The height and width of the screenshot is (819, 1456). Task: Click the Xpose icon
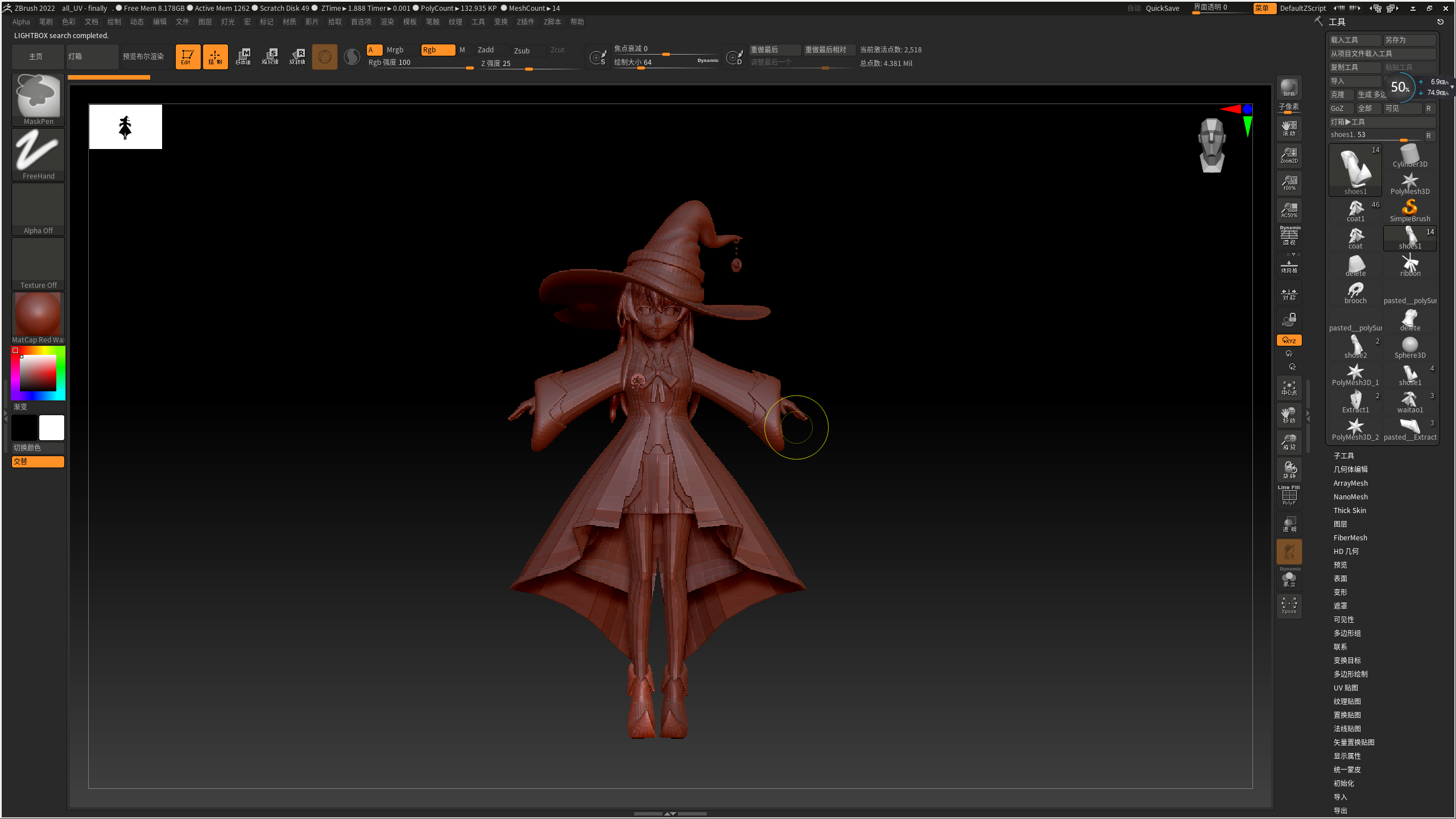[x=1288, y=605]
